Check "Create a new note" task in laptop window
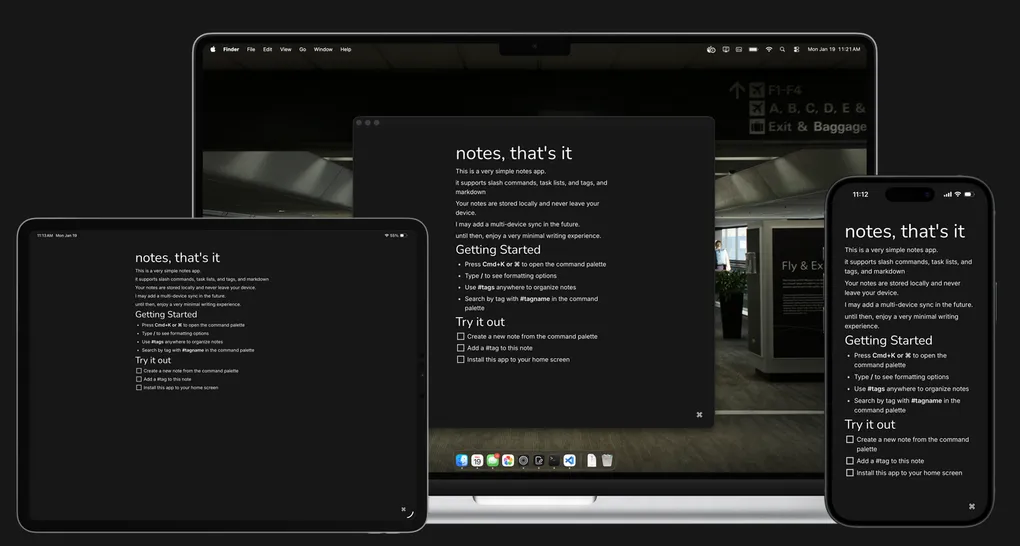 coord(461,337)
